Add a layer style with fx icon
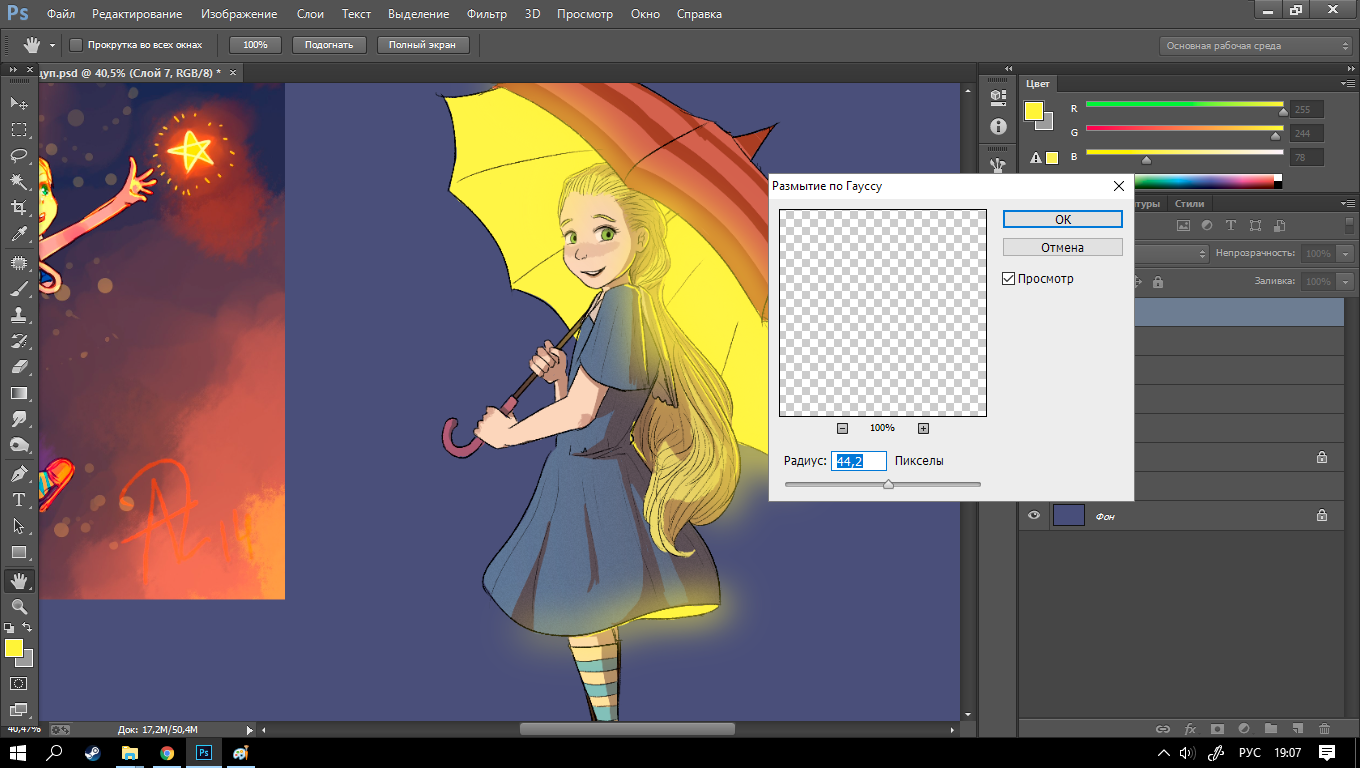Image resolution: width=1360 pixels, height=768 pixels. click(1190, 730)
